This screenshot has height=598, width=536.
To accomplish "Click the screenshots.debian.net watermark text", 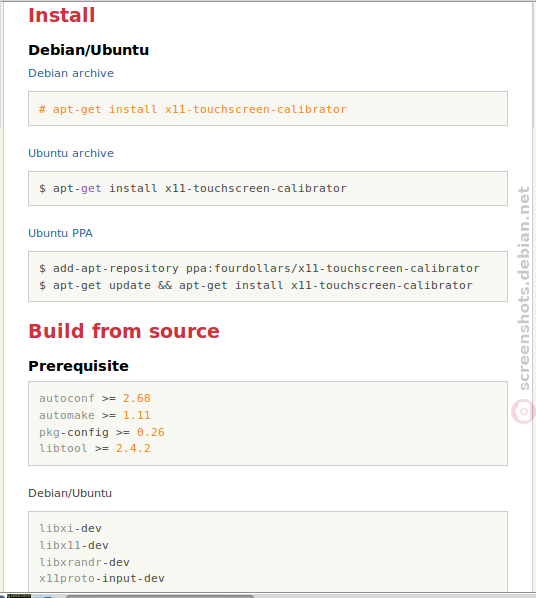I will tap(524, 288).
